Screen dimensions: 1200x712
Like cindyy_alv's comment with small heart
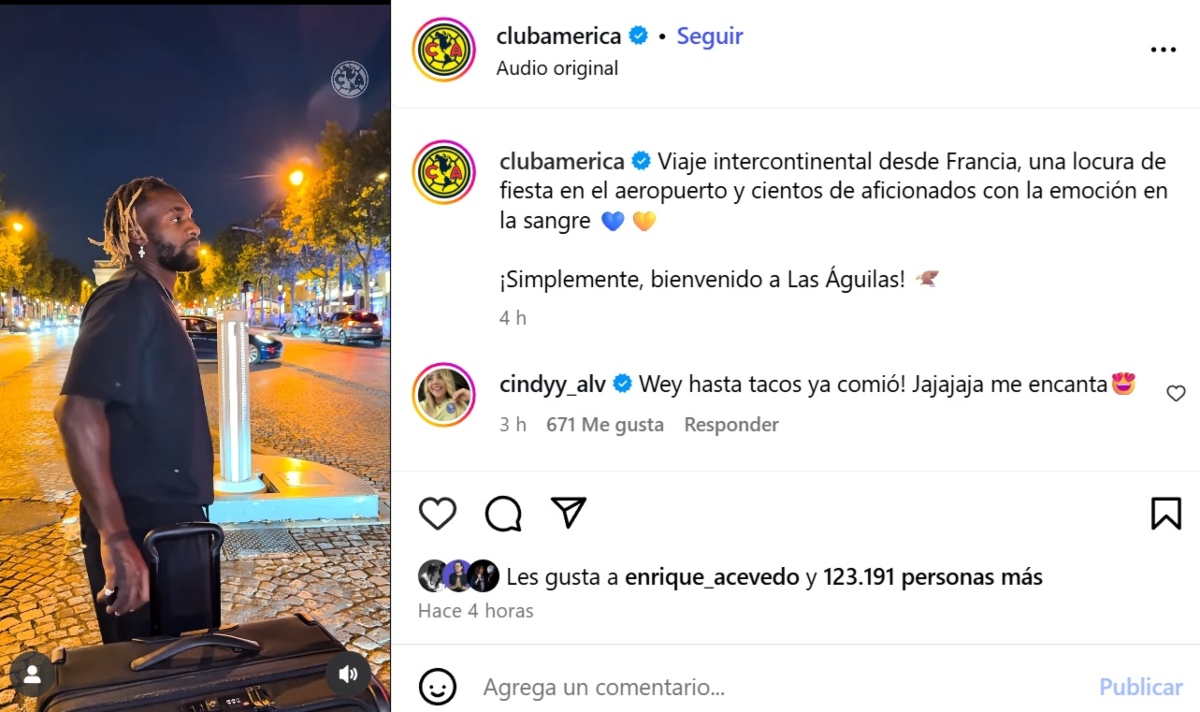point(1176,394)
